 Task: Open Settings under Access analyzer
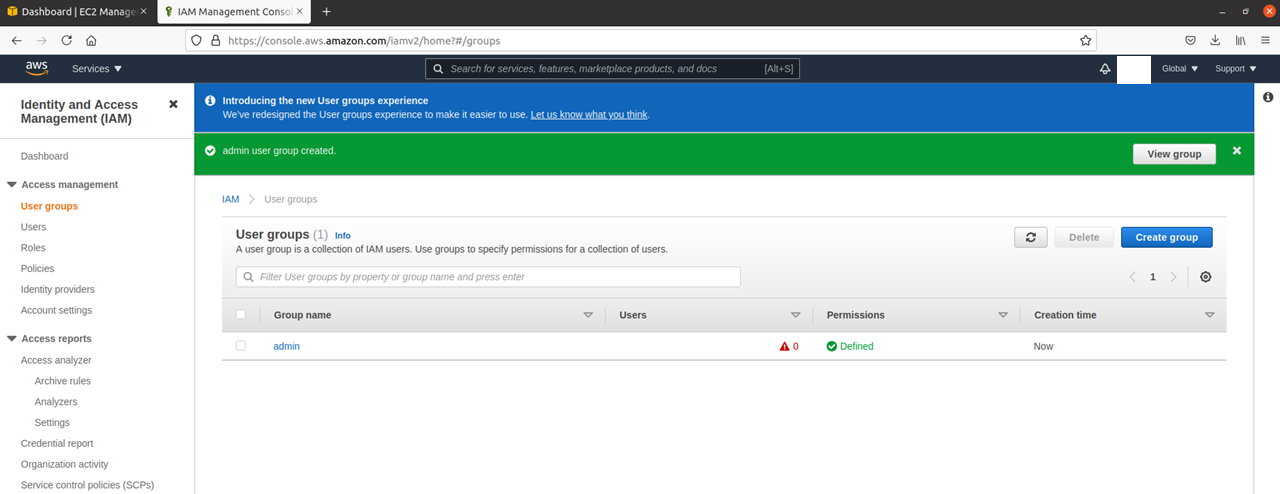[x=52, y=423]
